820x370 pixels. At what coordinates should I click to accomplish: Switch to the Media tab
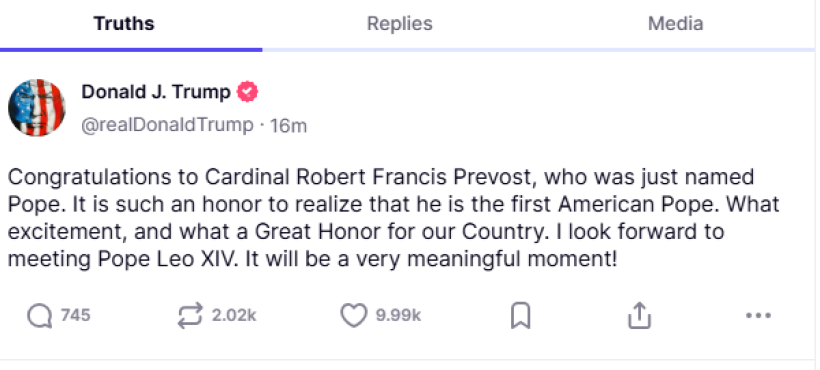click(x=675, y=24)
